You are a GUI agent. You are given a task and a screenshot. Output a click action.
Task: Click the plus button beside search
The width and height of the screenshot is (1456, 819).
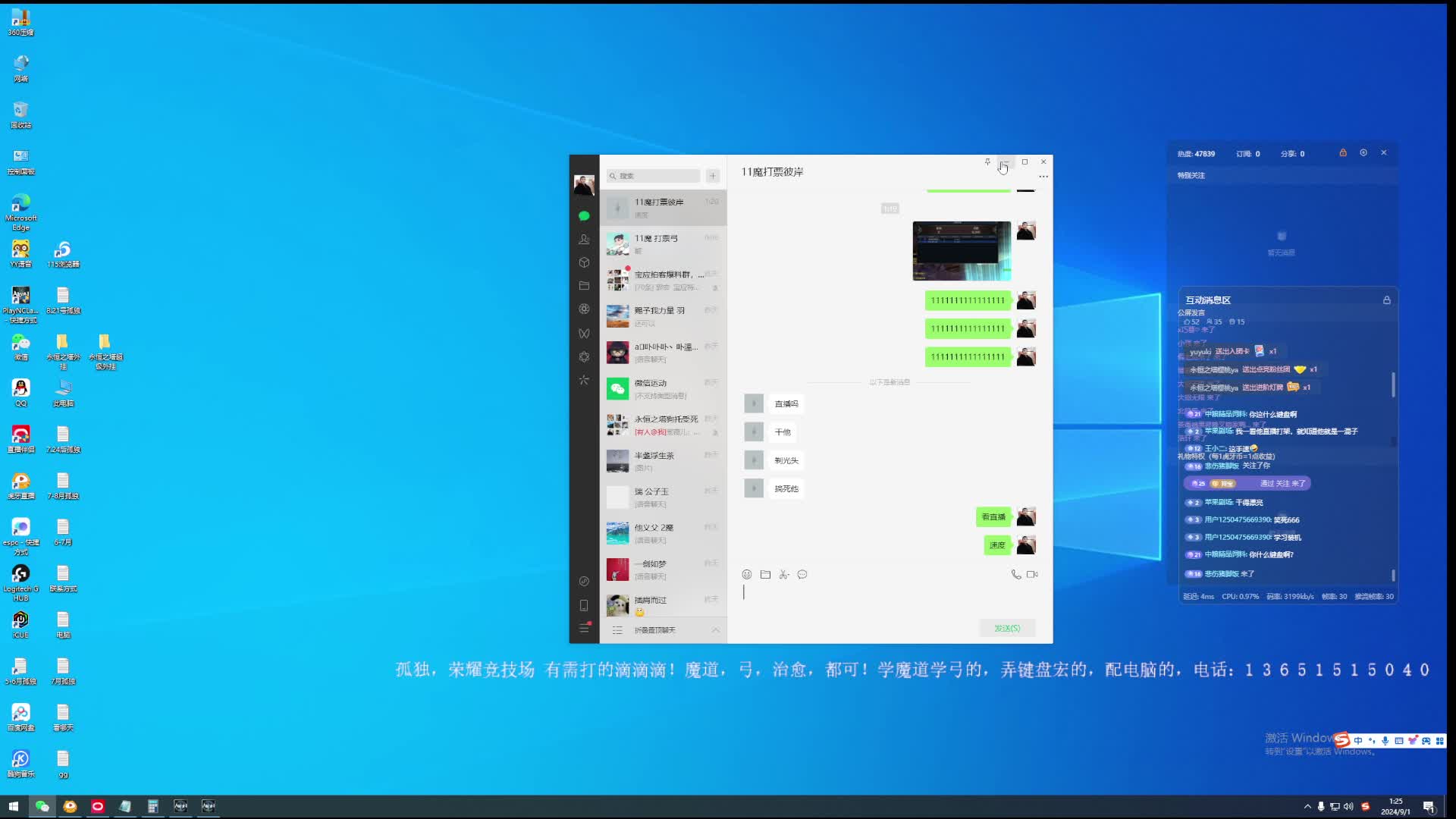713,176
